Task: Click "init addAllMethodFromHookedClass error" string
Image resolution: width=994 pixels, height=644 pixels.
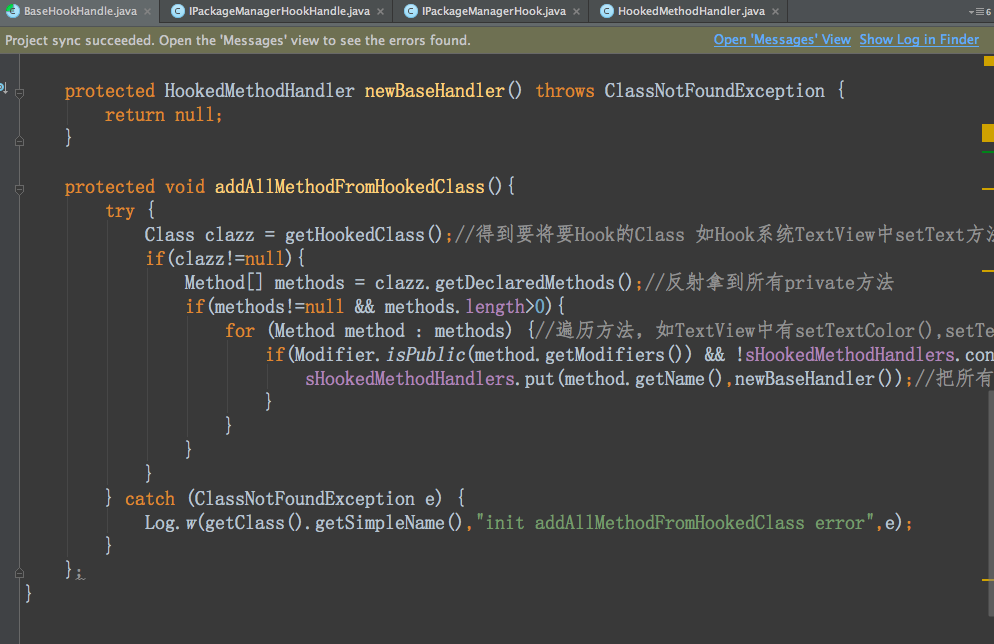Action: coord(674,523)
